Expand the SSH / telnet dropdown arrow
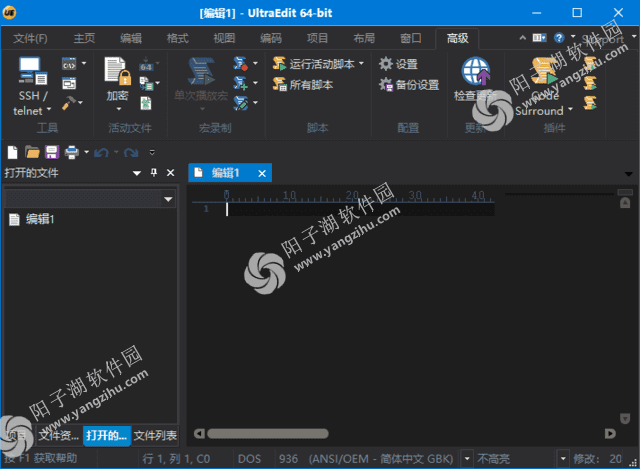Screen dimensions: 640x469 [49, 109]
